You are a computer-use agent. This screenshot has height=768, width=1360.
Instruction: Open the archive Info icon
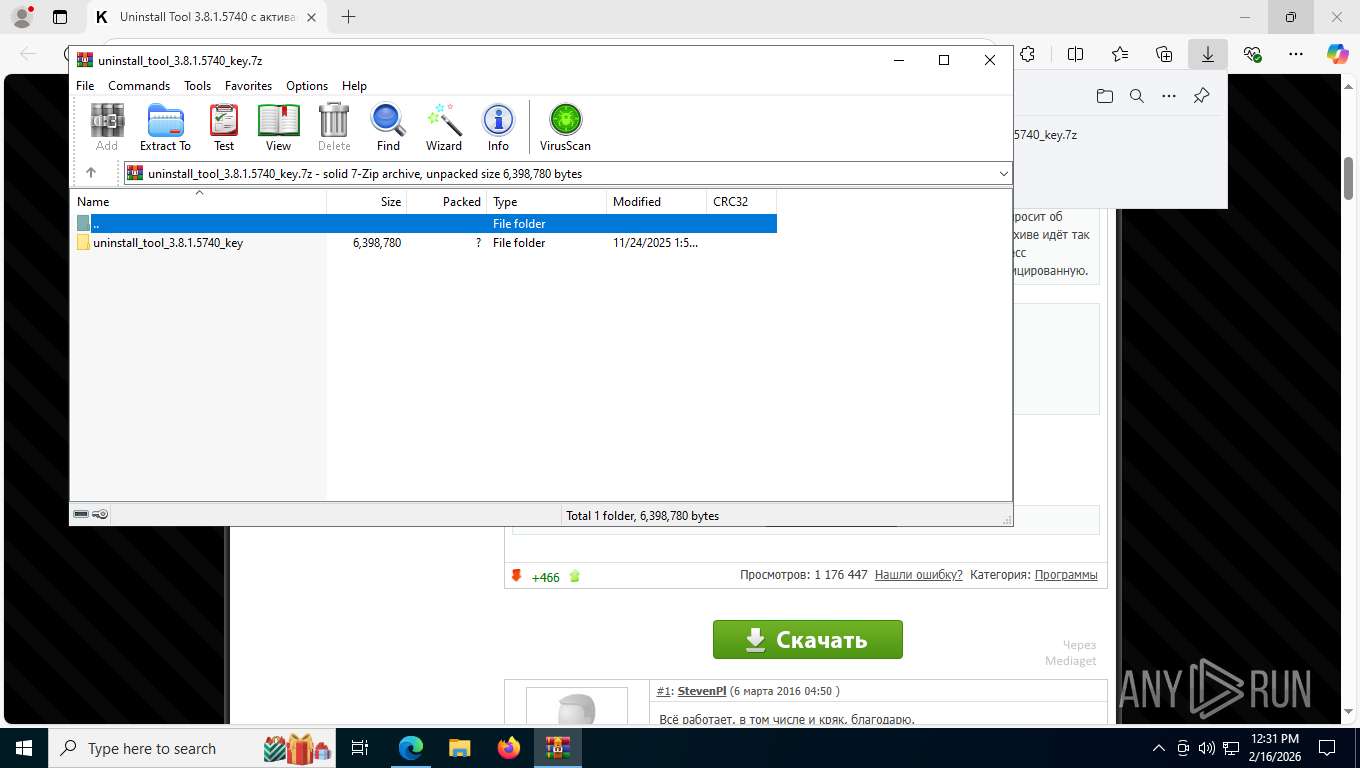click(498, 128)
